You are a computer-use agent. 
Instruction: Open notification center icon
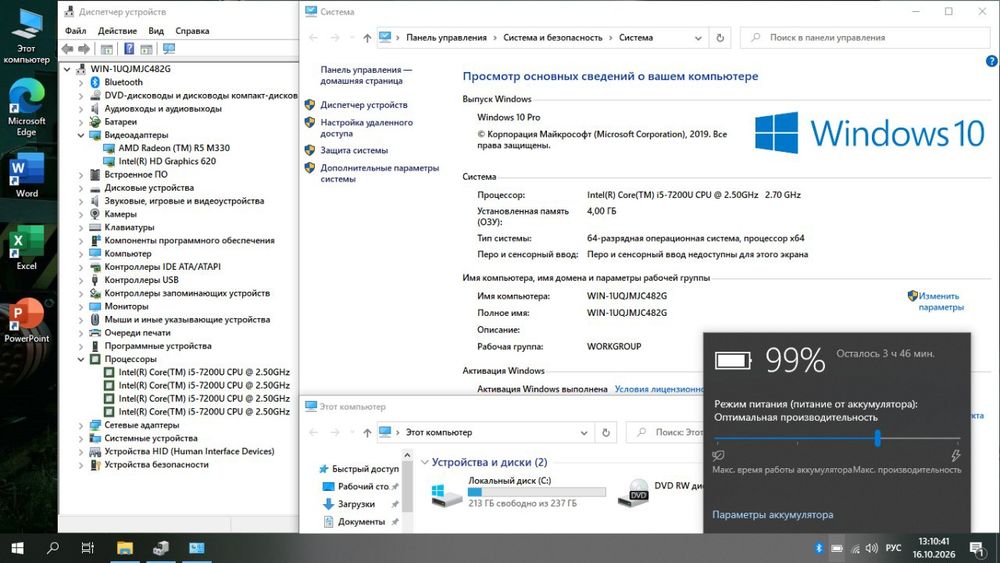pos(977,548)
